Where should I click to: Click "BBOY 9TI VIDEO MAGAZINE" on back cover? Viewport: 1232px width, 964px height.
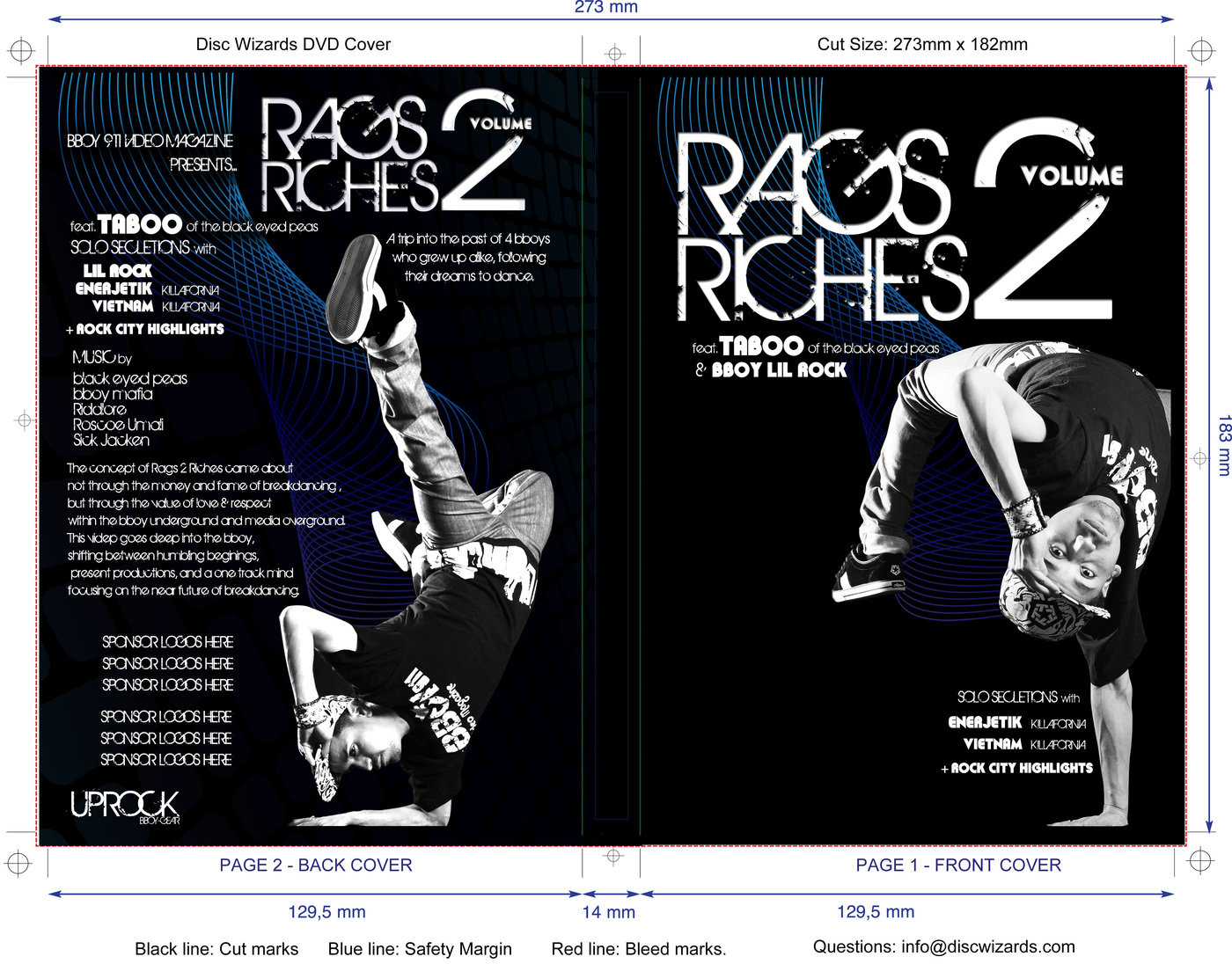coord(150,141)
